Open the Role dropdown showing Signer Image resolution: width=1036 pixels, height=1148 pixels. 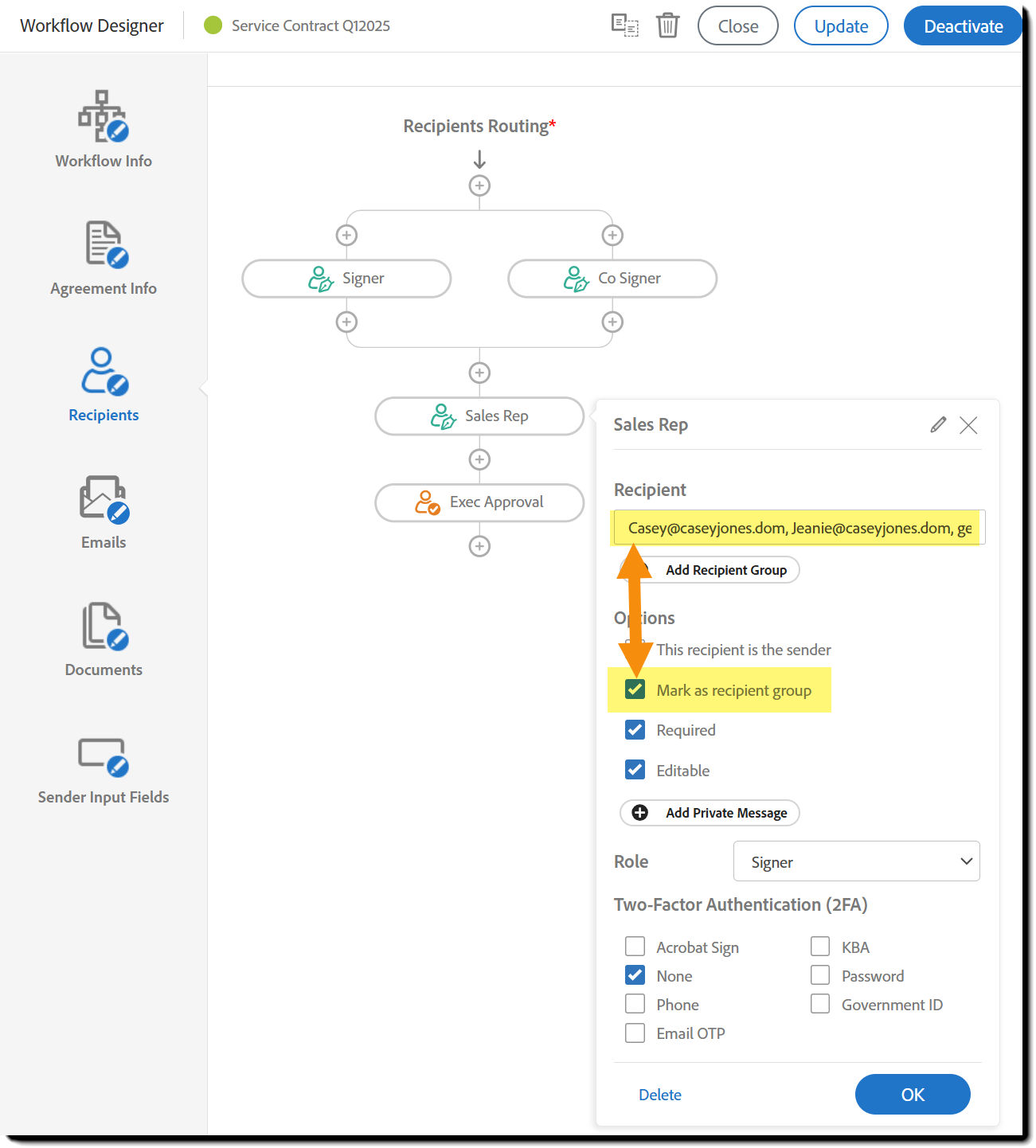[856, 861]
